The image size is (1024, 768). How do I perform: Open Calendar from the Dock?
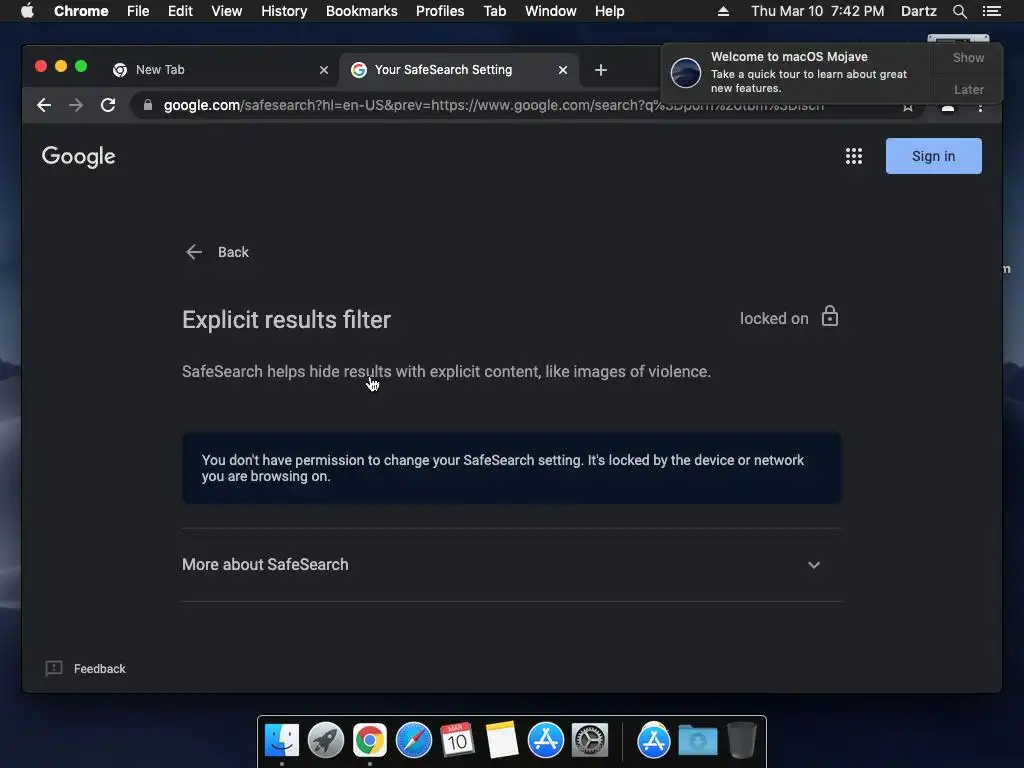(x=457, y=741)
